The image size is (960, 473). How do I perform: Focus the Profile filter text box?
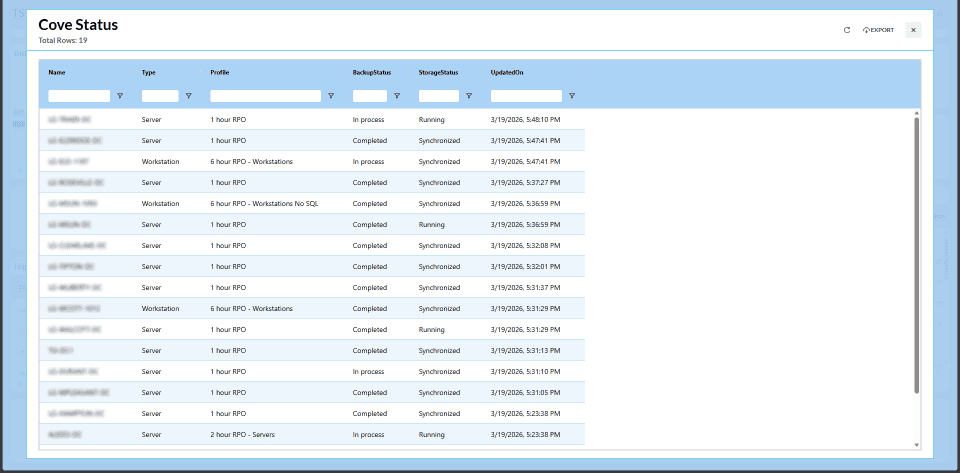[x=266, y=96]
